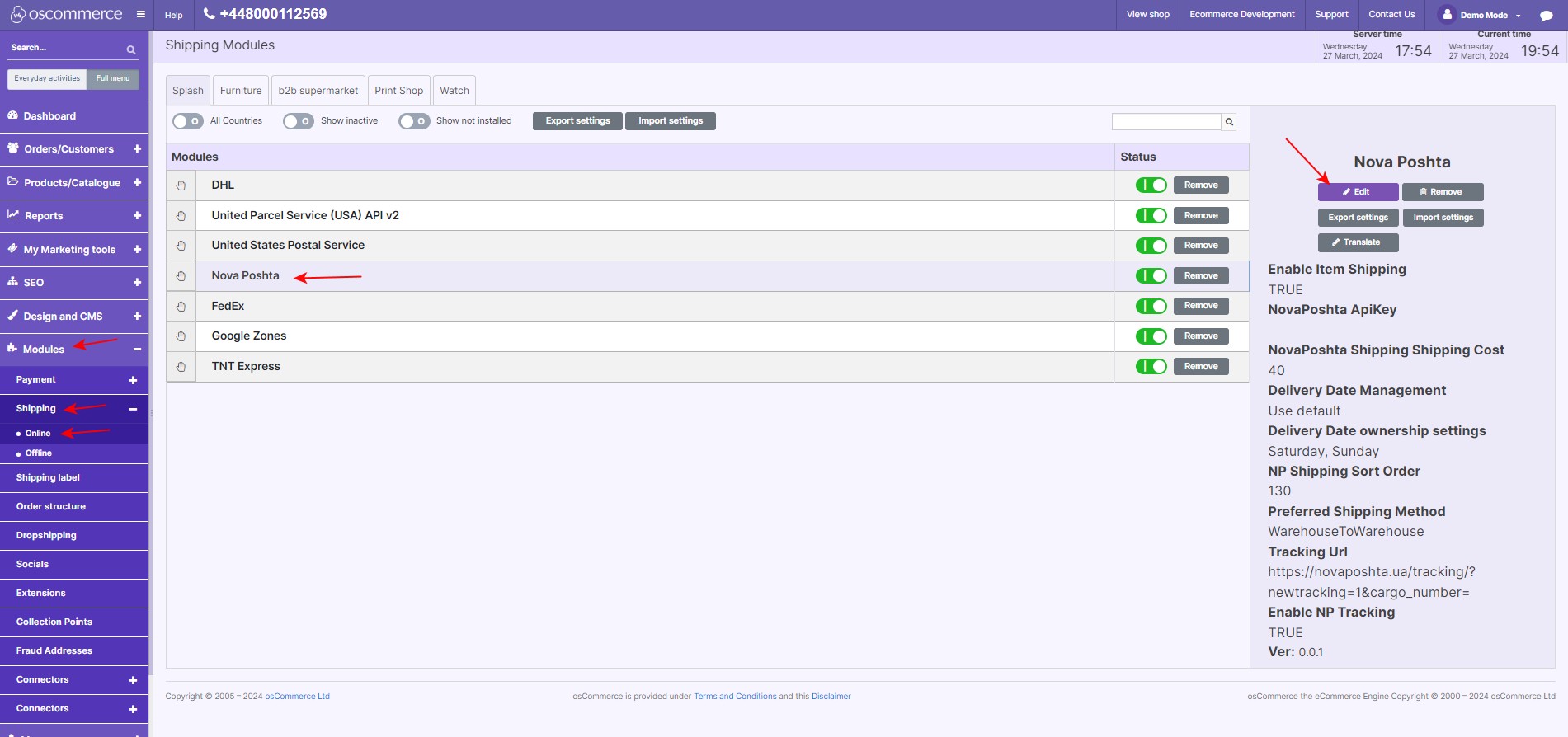Disable the DHL status switch
The image size is (1568, 737).
coord(1151,185)
